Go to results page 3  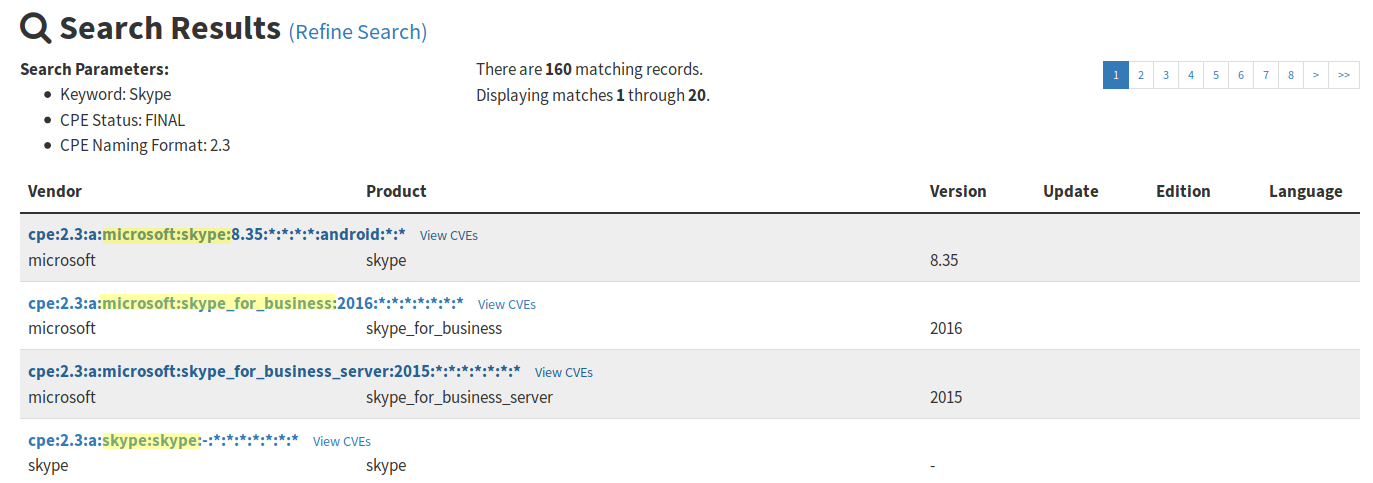[1166, 75]
